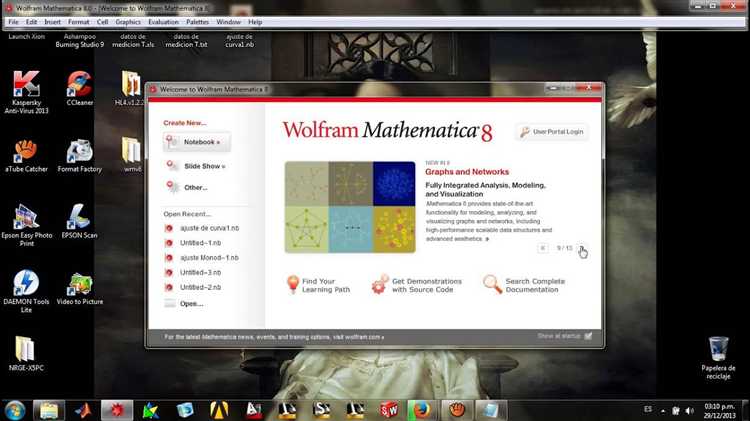Image resolution: width=750 pixels, height=421 pixels.
Task: Open the Insert menu
Action: [53, 22]
